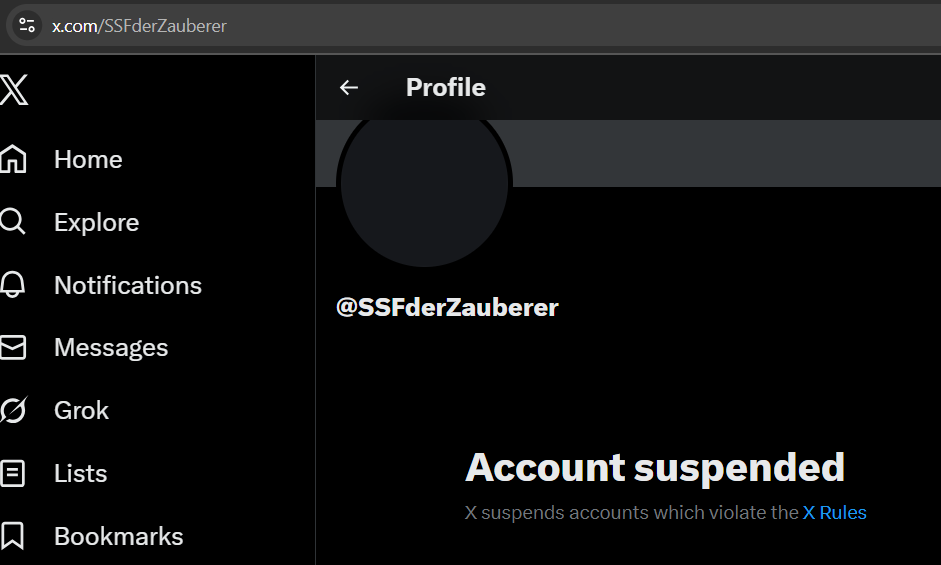Click the Home house icon
Image resolution: width=941 pixels, height=565 pixels.
(13, 159)
